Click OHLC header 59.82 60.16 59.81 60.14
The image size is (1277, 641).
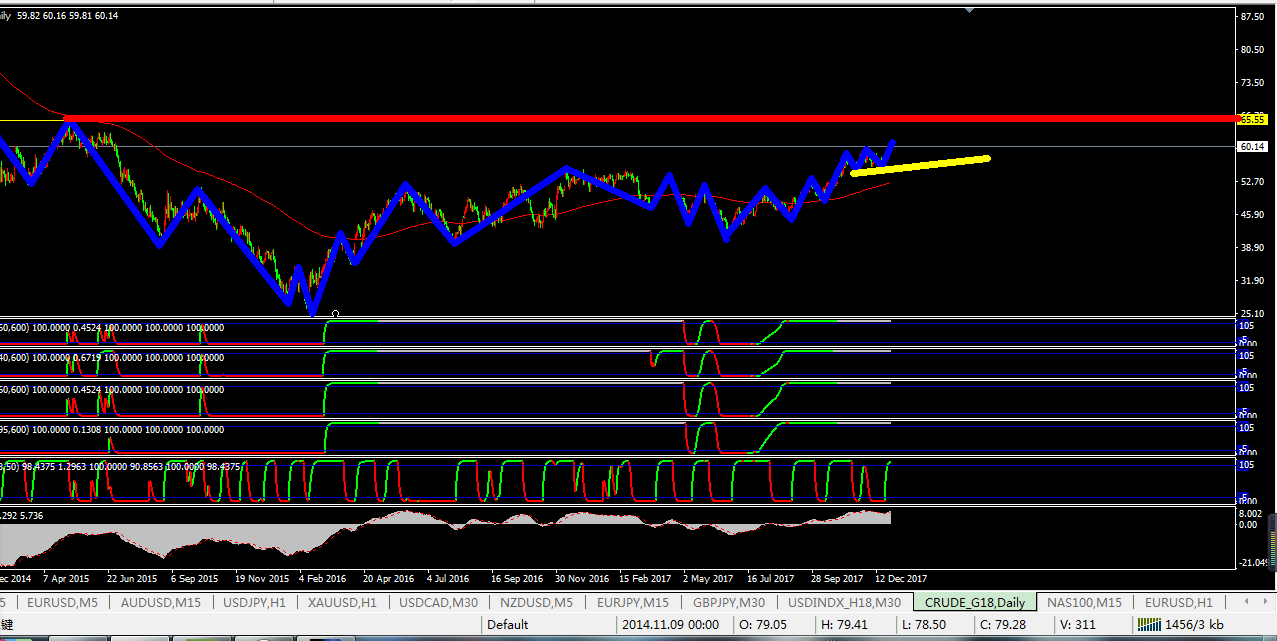point(67,15)
